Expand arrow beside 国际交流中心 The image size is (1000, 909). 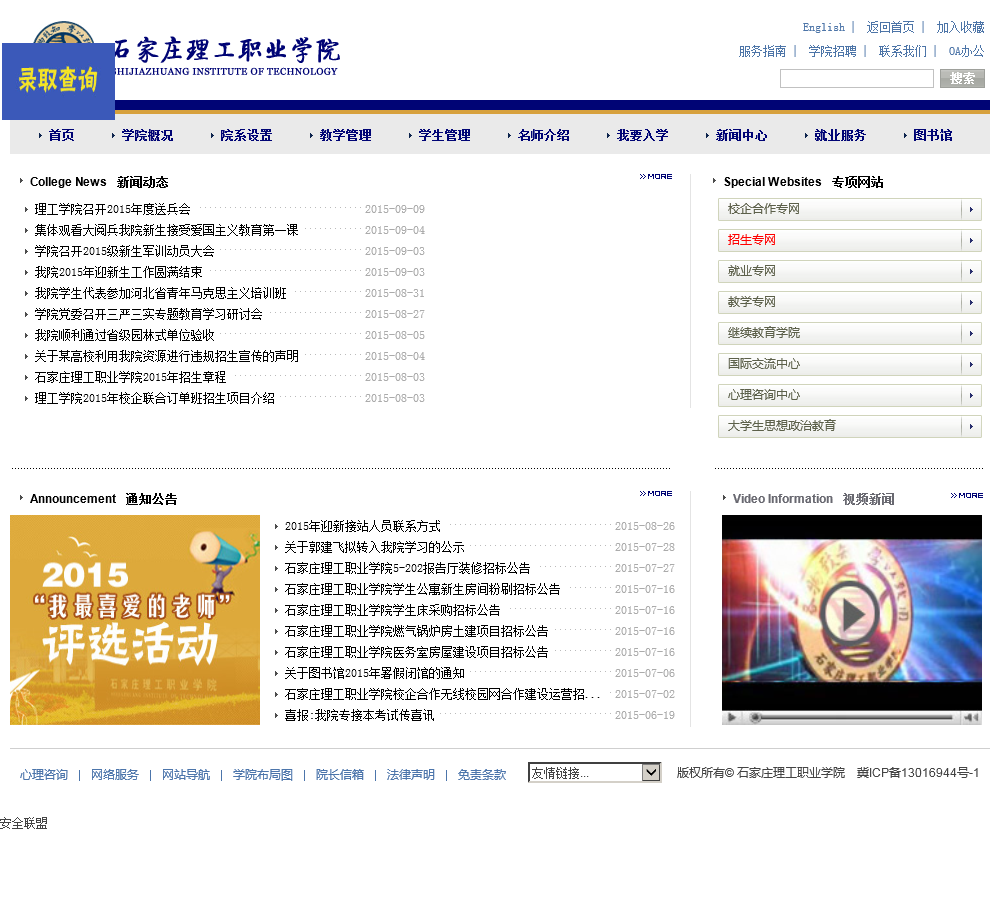(971, 364)
